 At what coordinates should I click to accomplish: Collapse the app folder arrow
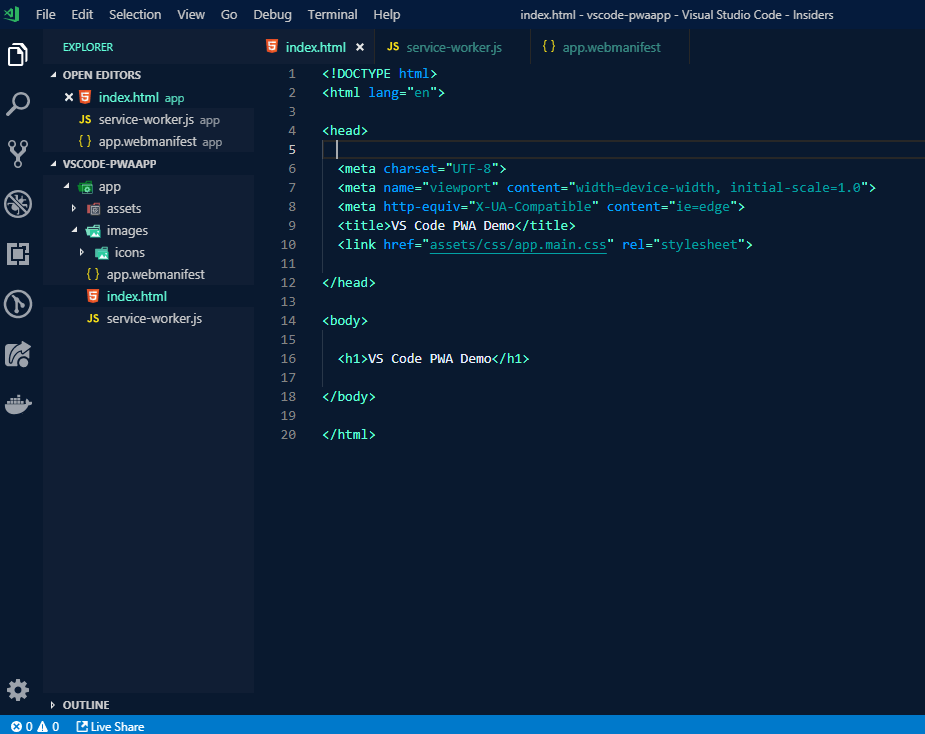(x=67, y=186)
